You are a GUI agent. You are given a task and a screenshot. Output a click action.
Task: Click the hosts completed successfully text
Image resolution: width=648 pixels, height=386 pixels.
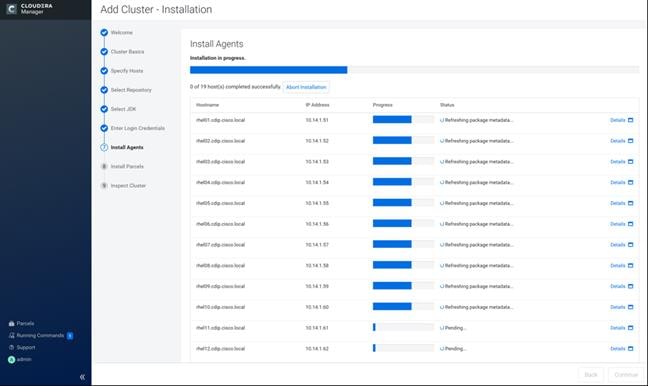[235, 87]
